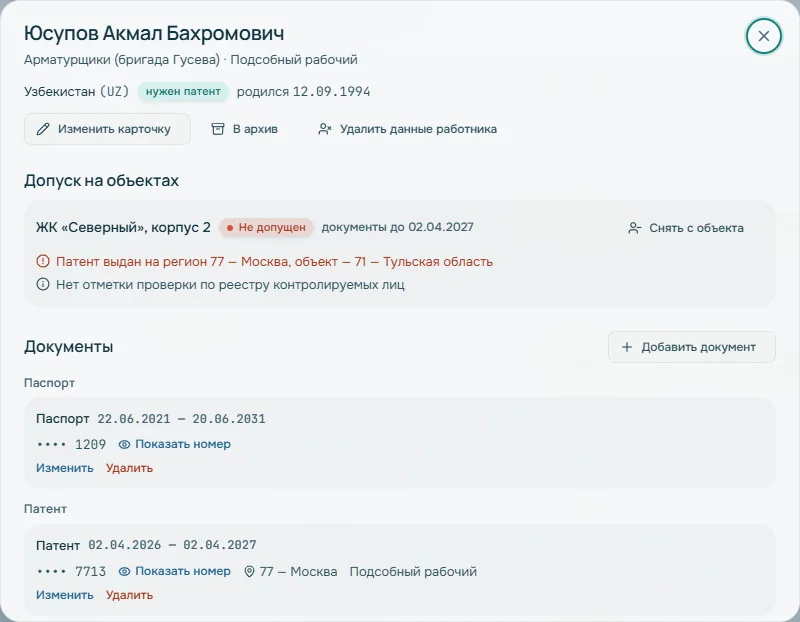The width and height of the screenshot is (800, 622).
Task: Close the worker card dialog
Action: (763, 36)
